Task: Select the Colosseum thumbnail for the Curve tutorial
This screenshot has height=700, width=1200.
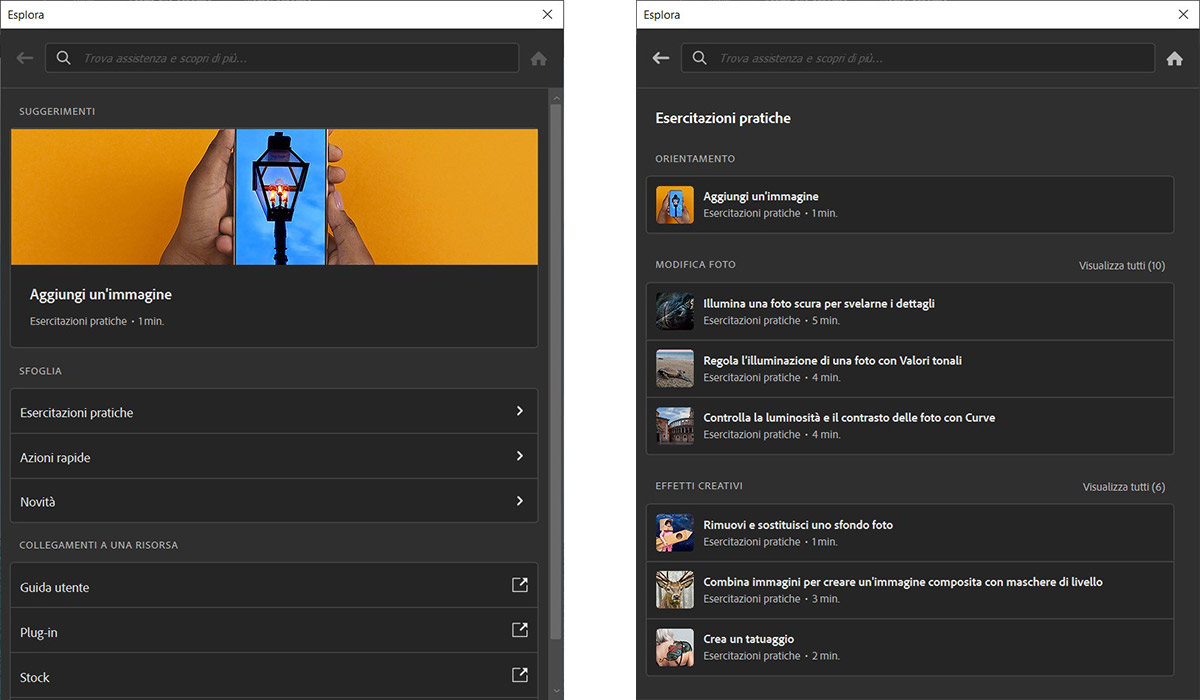Action: coord(675,426)
